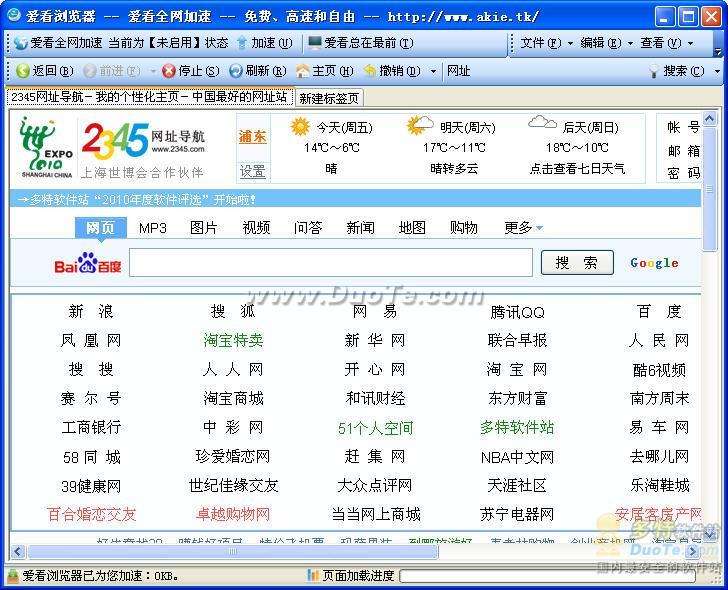Click the 多特软件站 2010年度软件评选 banner link
Viewport: 728px width, 590px height.
click(x=137, y=200)
